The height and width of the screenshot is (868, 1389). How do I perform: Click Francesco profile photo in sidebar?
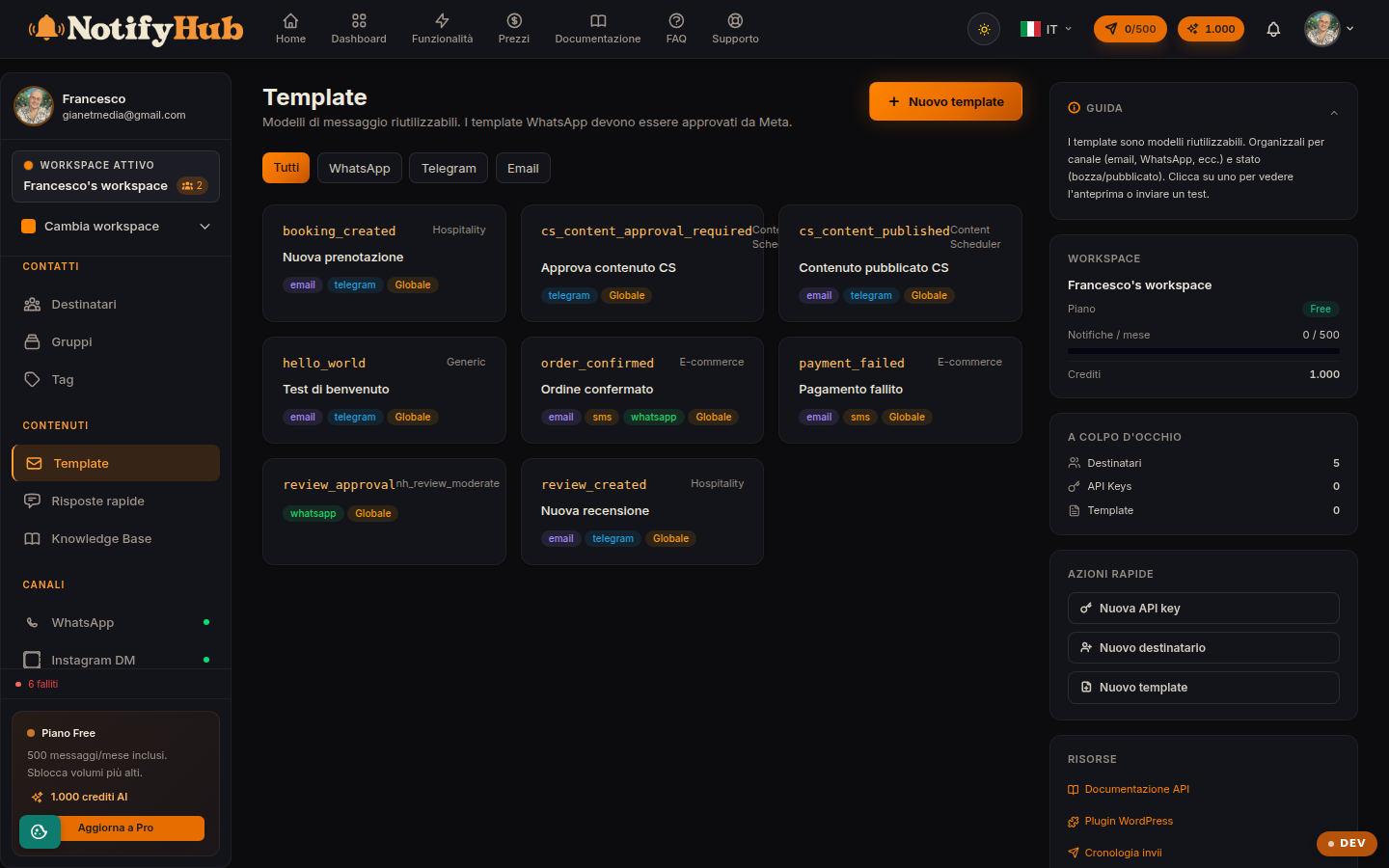(x=34, y=106)
